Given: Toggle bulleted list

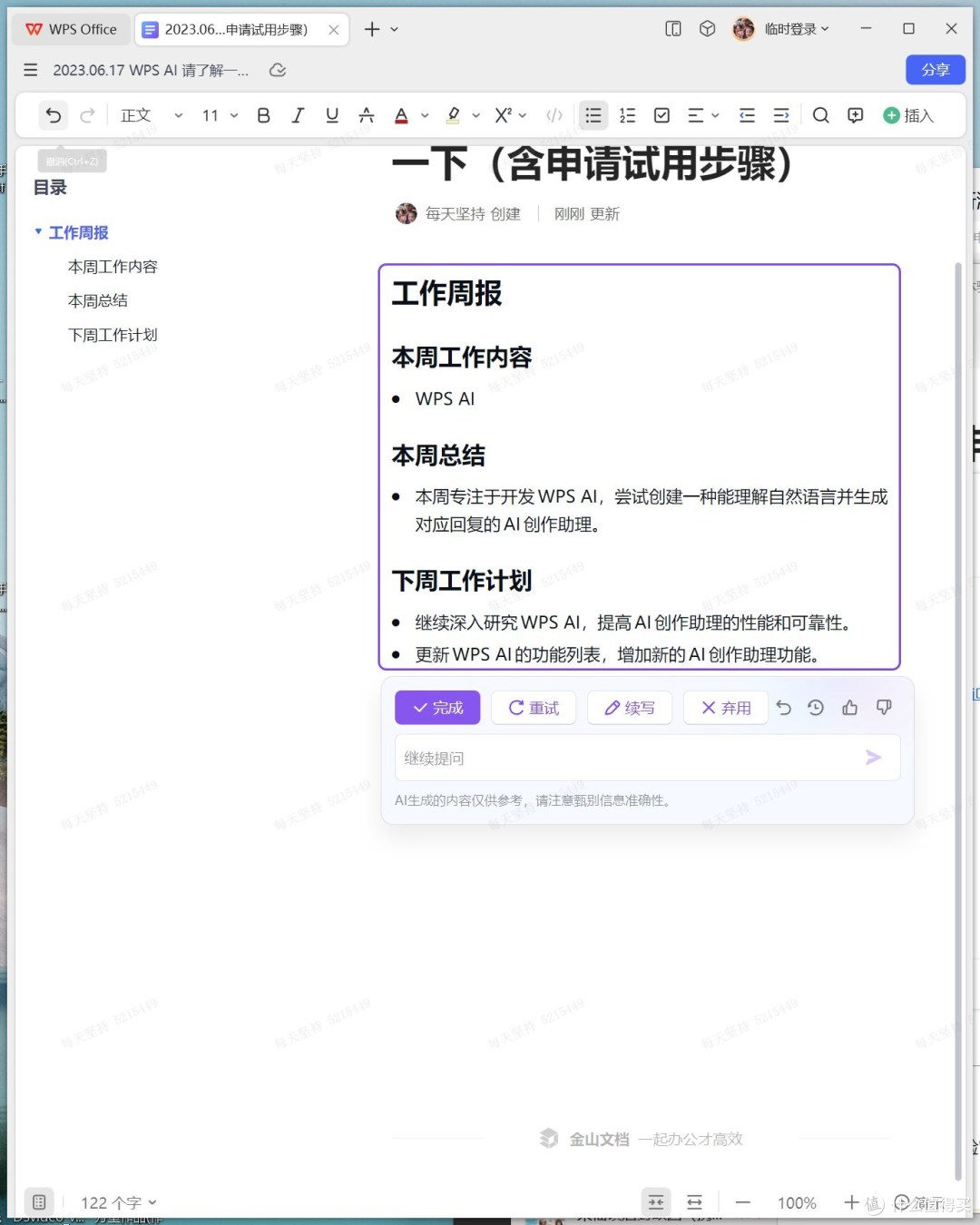Looking at the screenshot, I should point(593,115).
